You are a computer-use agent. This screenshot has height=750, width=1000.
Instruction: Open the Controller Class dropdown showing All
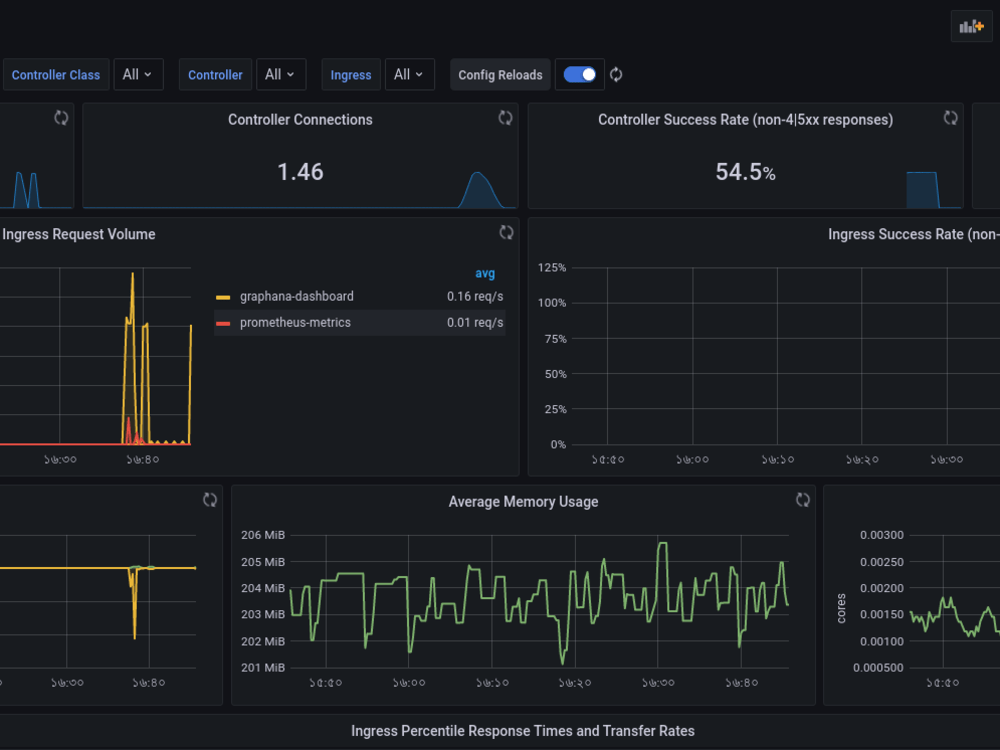coord(138,74)
